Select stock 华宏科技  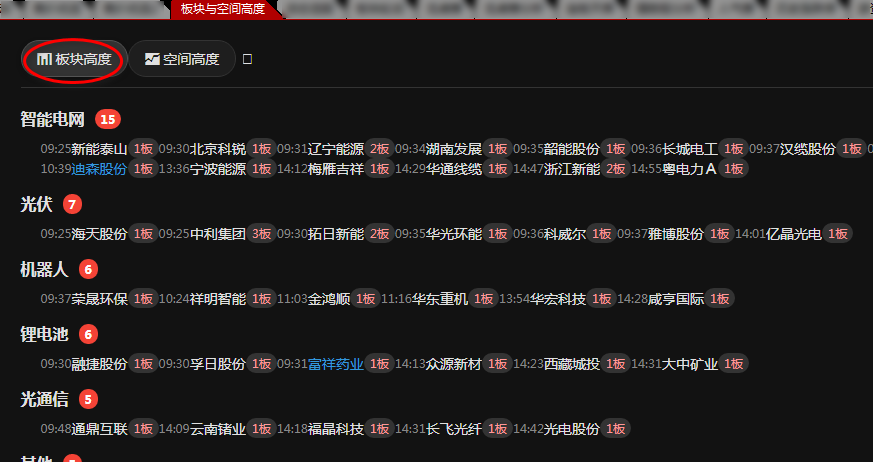(558, 299)
